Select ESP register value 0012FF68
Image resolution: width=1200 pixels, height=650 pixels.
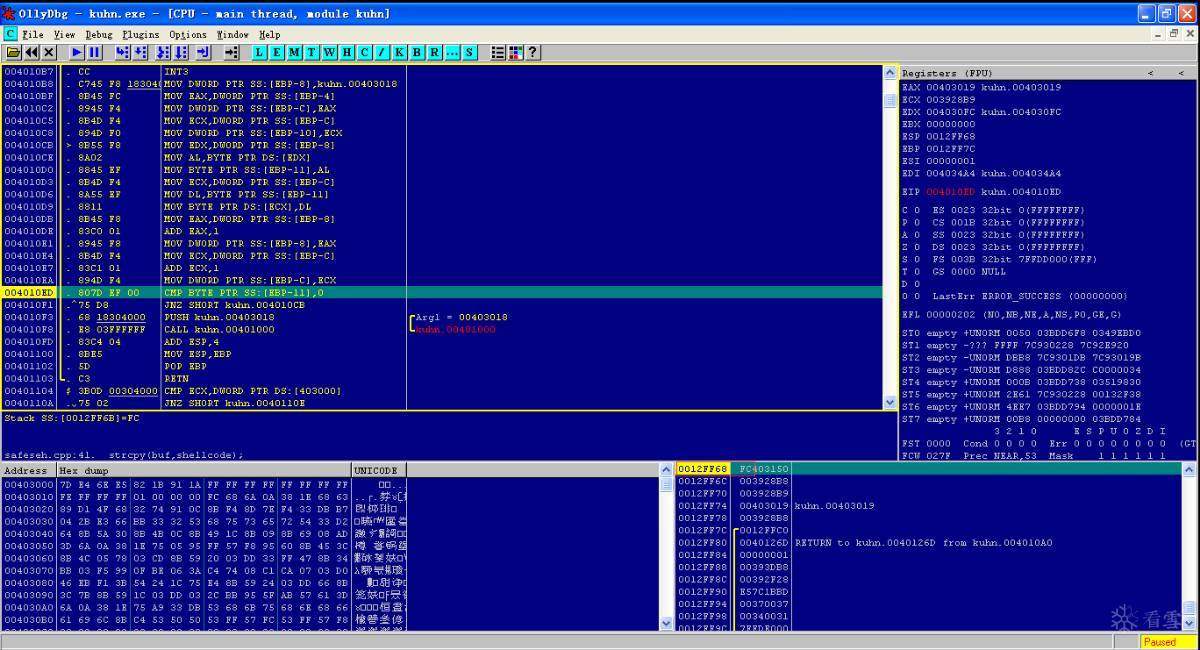[x=951, y=136]
